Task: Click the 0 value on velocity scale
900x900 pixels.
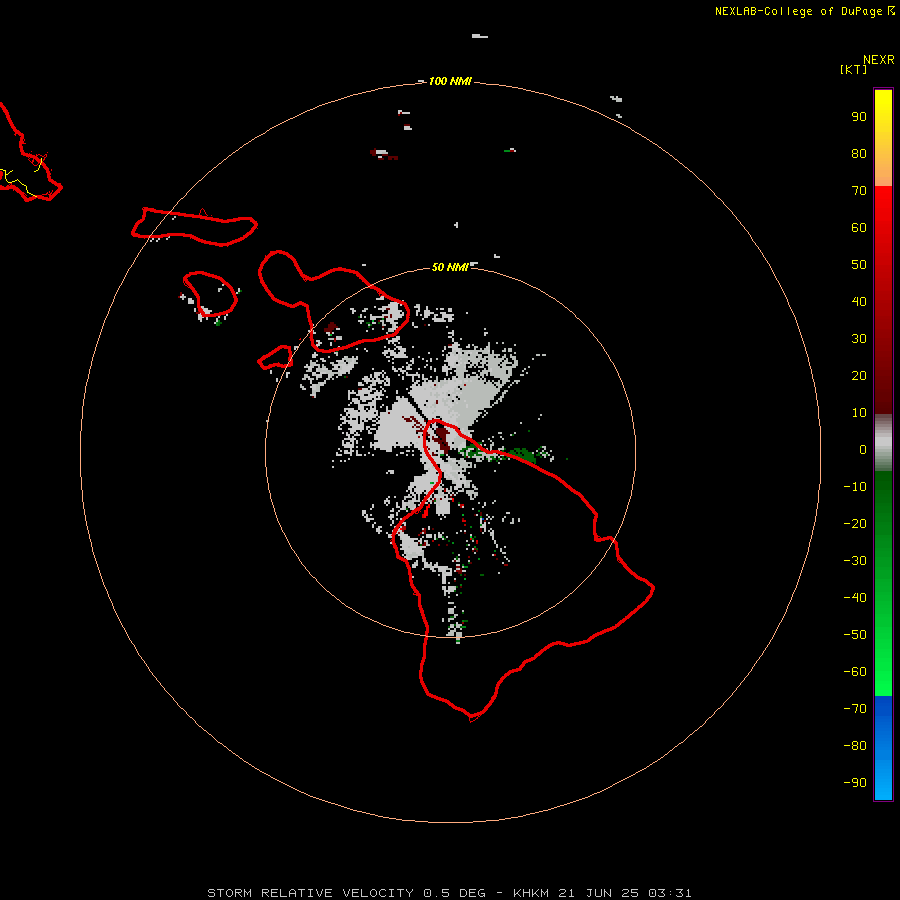Action: 863,449
